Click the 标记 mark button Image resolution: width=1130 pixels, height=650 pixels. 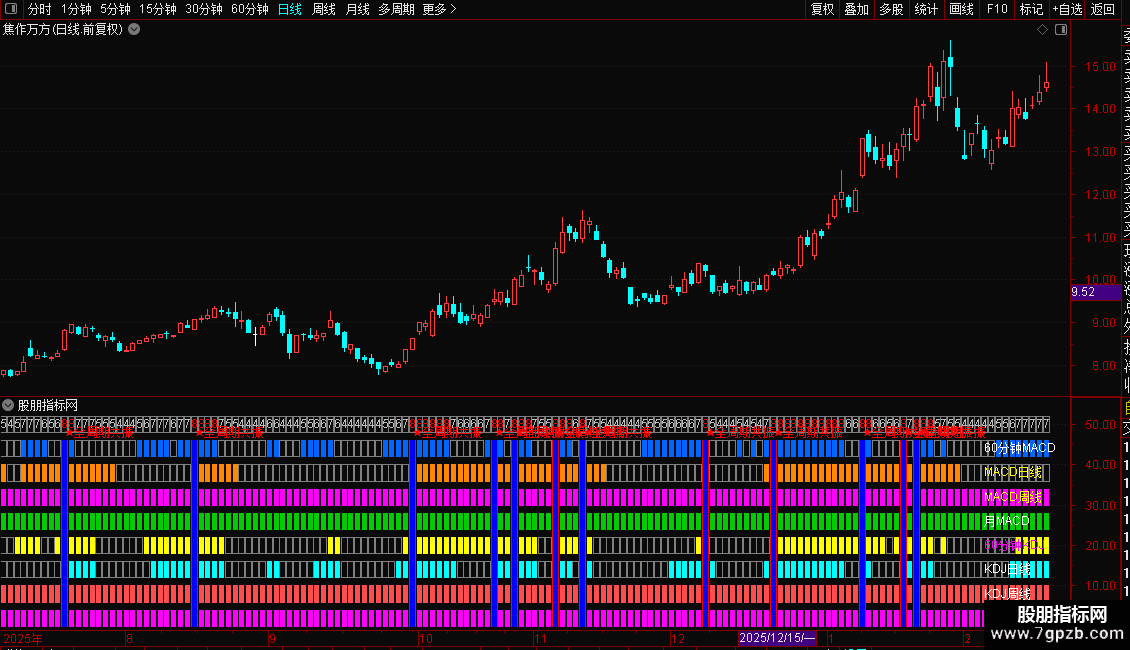(1031, 9)
